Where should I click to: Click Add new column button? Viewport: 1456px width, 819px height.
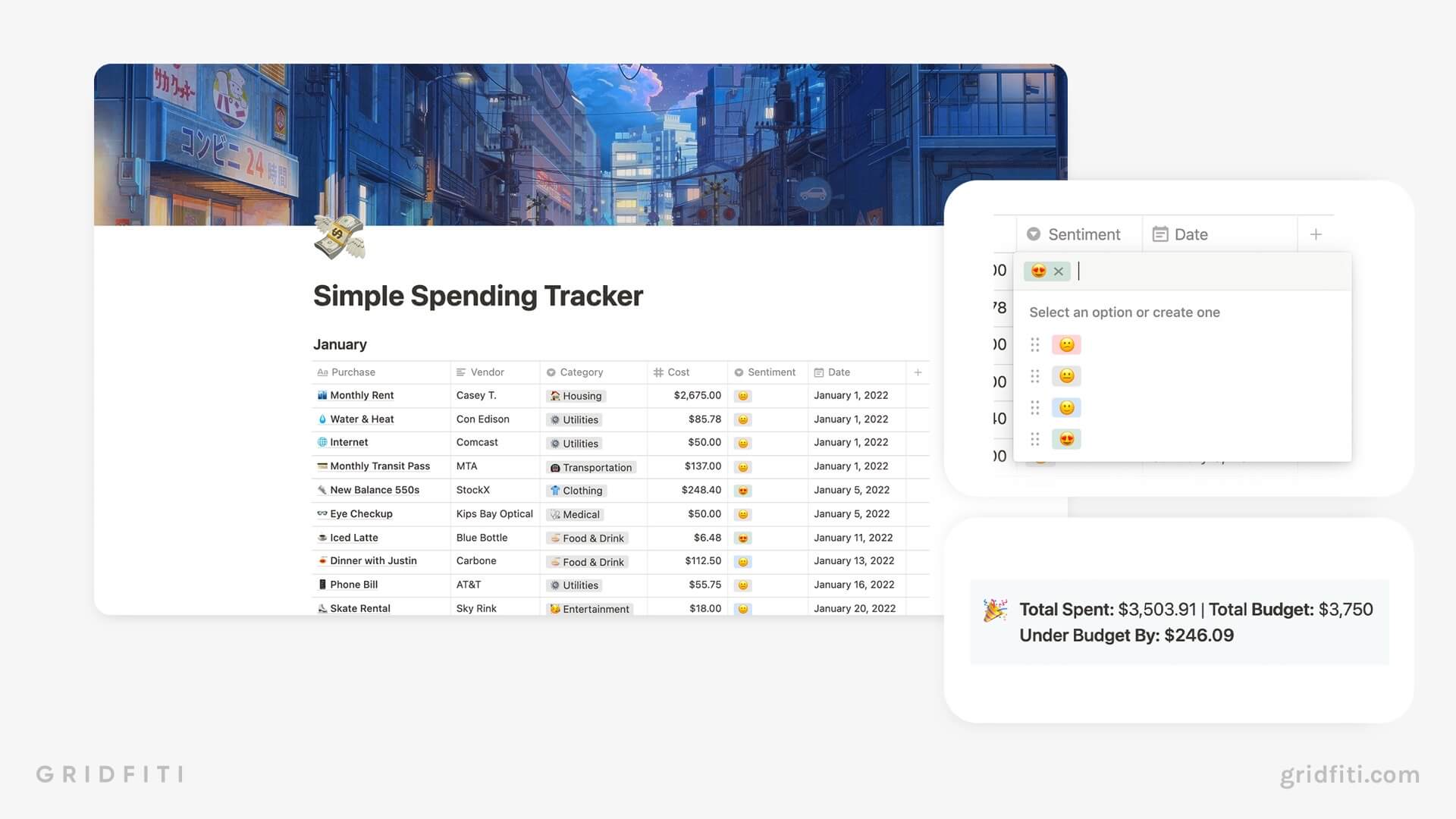(917, 372)
